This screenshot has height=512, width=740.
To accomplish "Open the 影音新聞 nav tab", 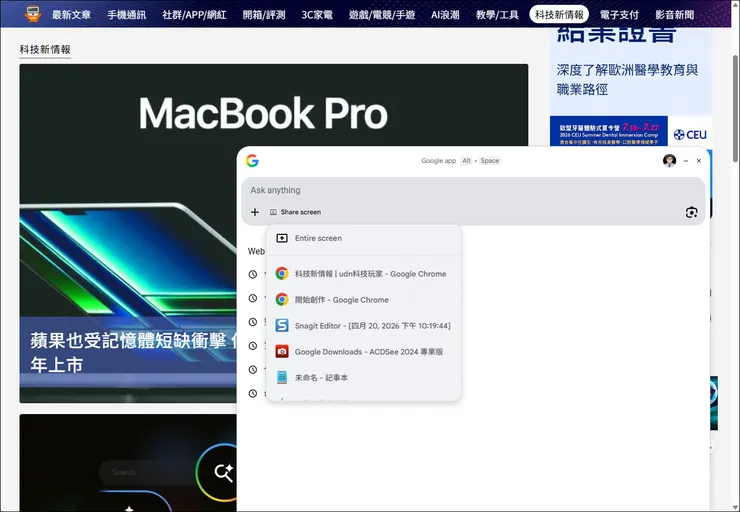I will (x=675, y=15).
